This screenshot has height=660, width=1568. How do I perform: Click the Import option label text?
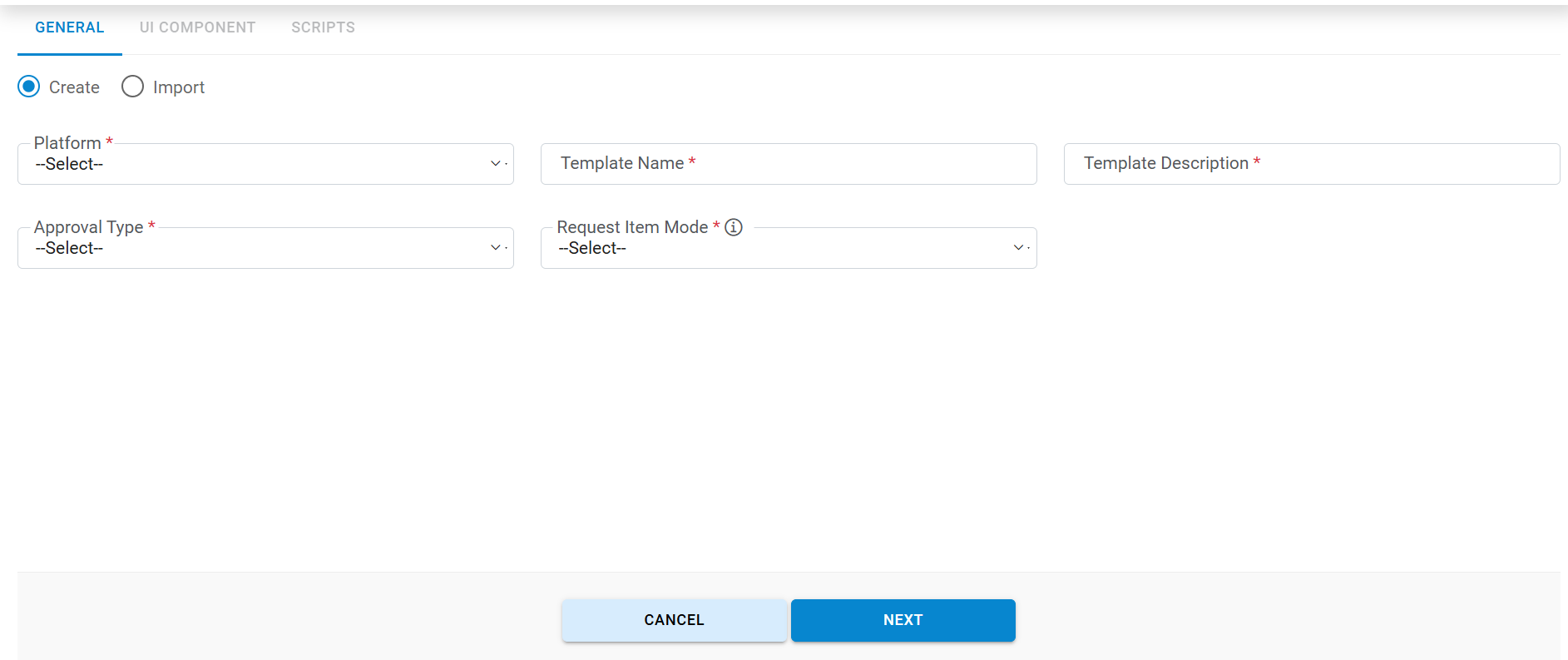point(179,87)
